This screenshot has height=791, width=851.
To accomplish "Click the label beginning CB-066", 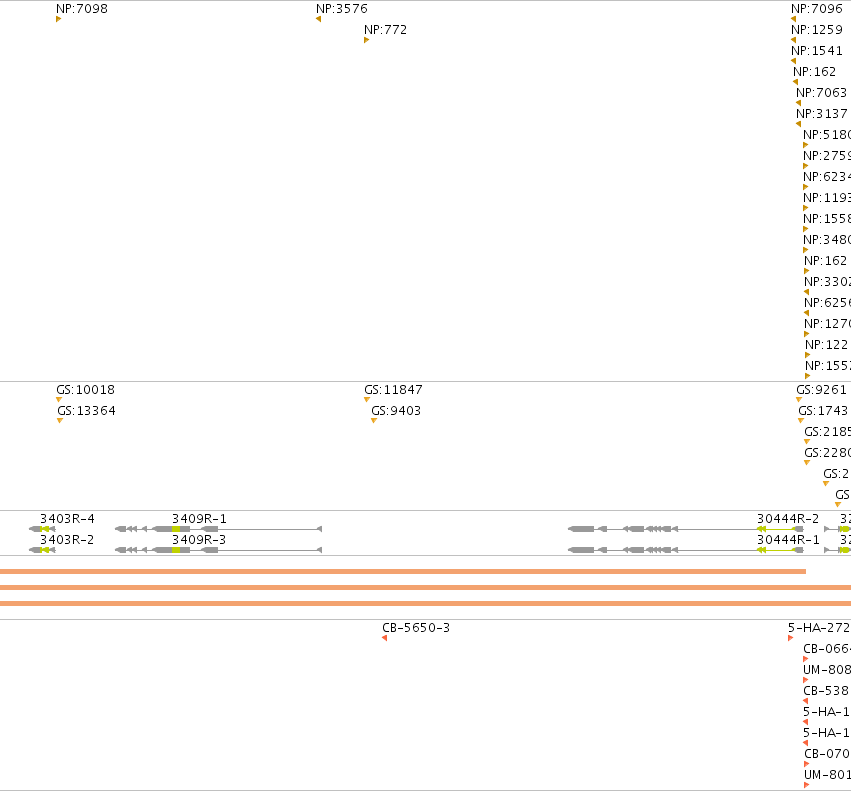I will point(827,649).
